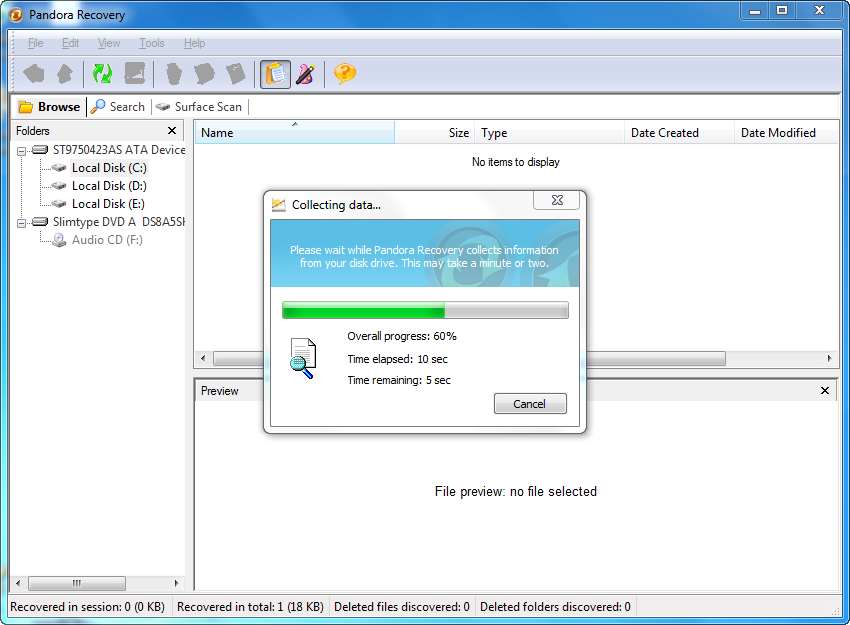Click the Back arrow toolbar icon
Screen dimensions: 850x625
tap(34, 73)
